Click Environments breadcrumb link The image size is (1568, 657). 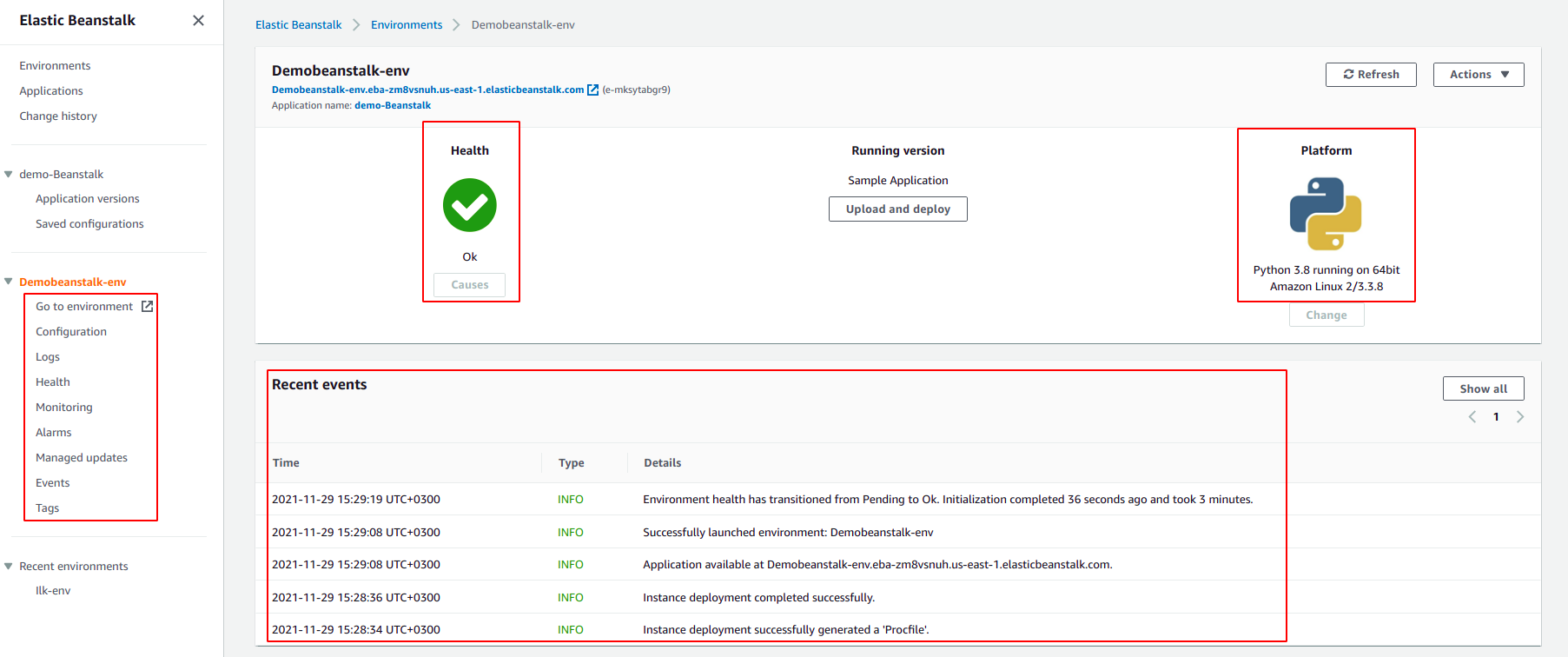[407, 25]
